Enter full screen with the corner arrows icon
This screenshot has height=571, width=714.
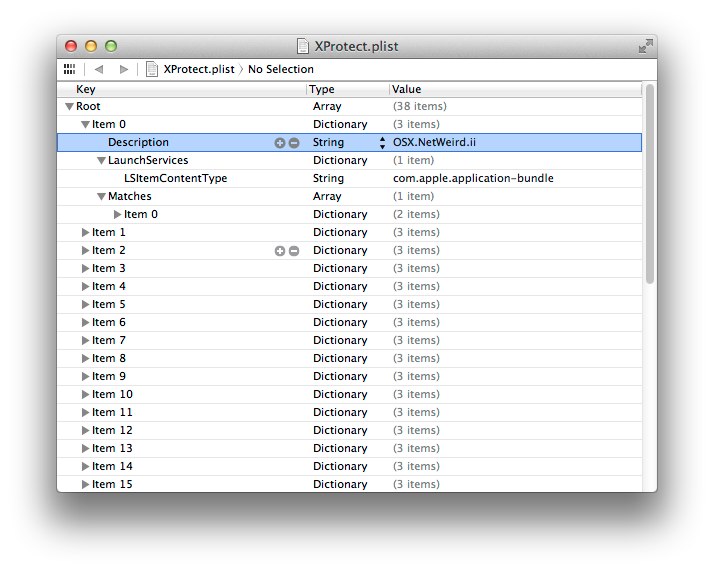click(x=645, y=46)
